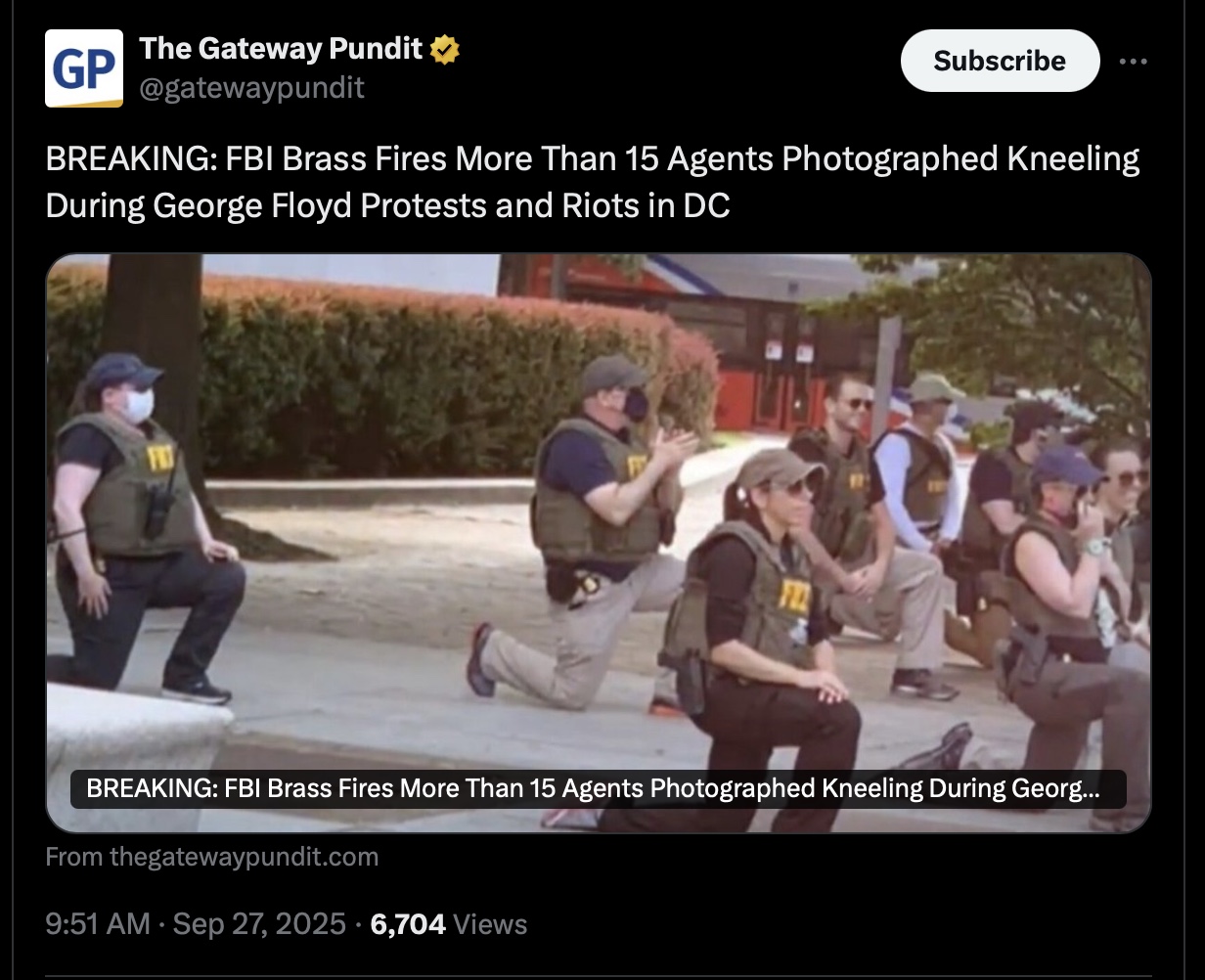Screen dimensions: 1205x980
Task: Open the kneeling FBI agents article image
Action: (x=599, y=543)
